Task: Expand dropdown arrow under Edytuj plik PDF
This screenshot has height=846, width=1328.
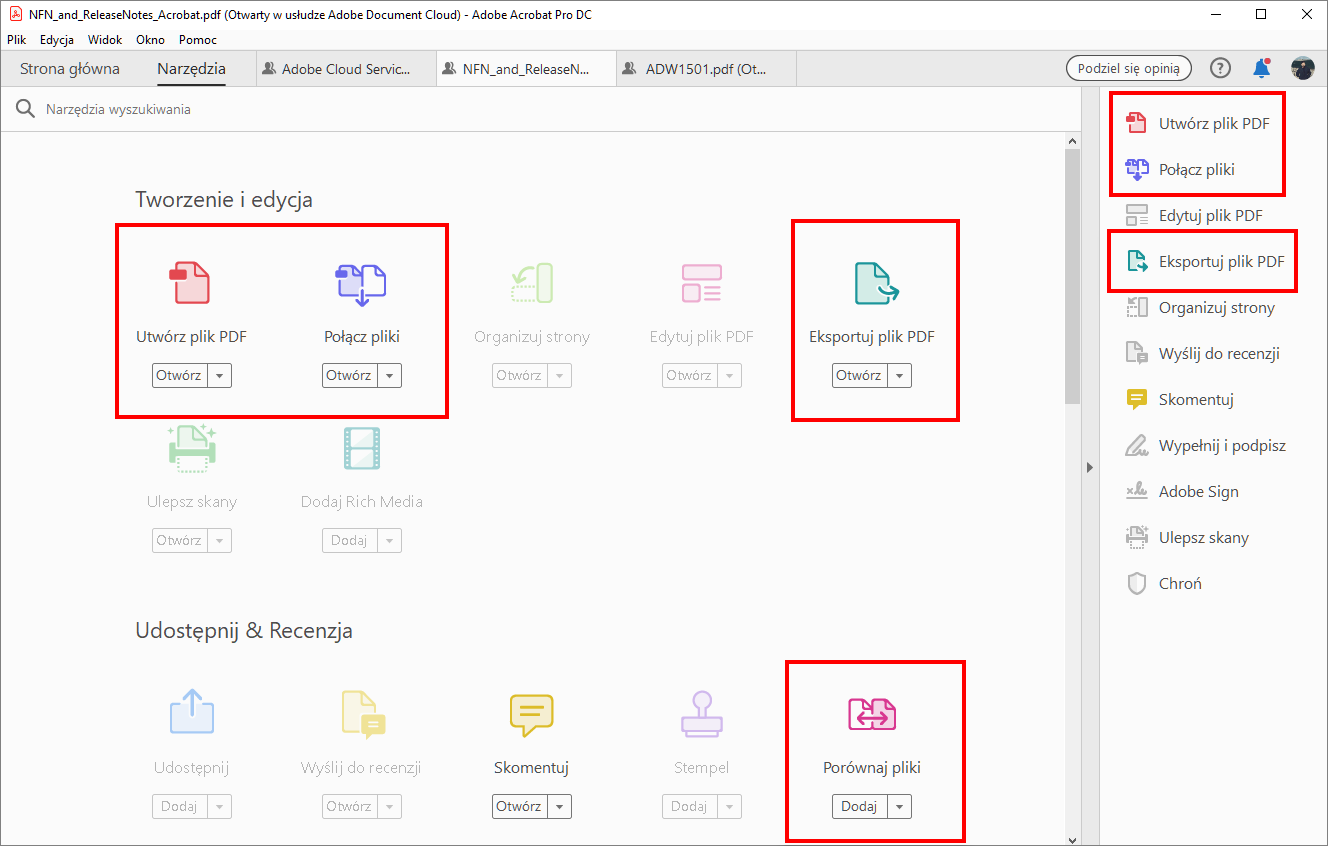Action: 730,376
